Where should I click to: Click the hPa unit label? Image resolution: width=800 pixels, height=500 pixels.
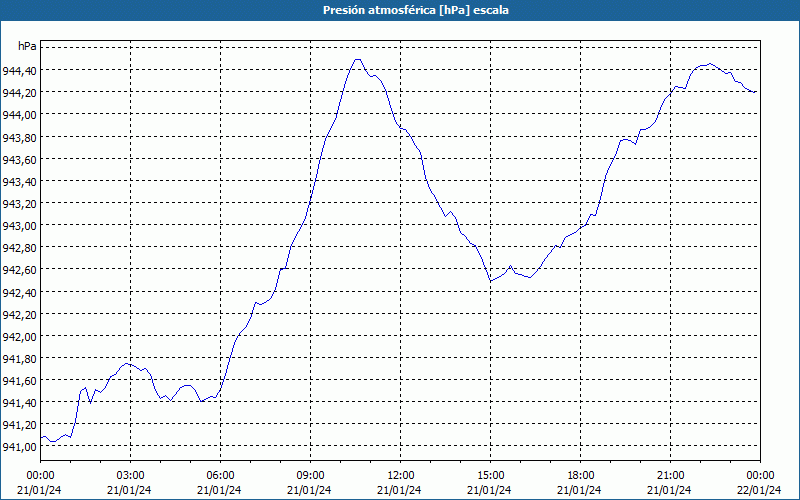(27, 46)
